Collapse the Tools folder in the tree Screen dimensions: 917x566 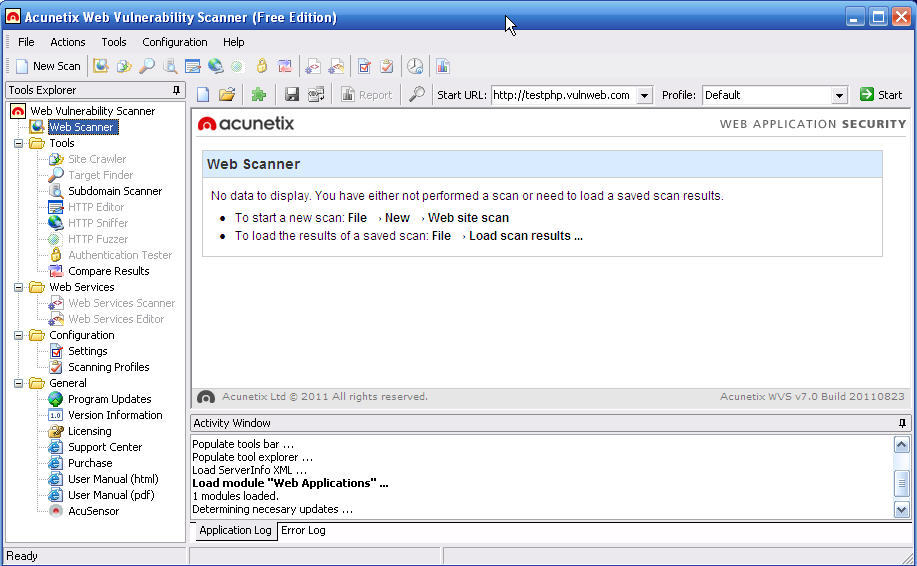pyautogui.click(x=19, y=143)
